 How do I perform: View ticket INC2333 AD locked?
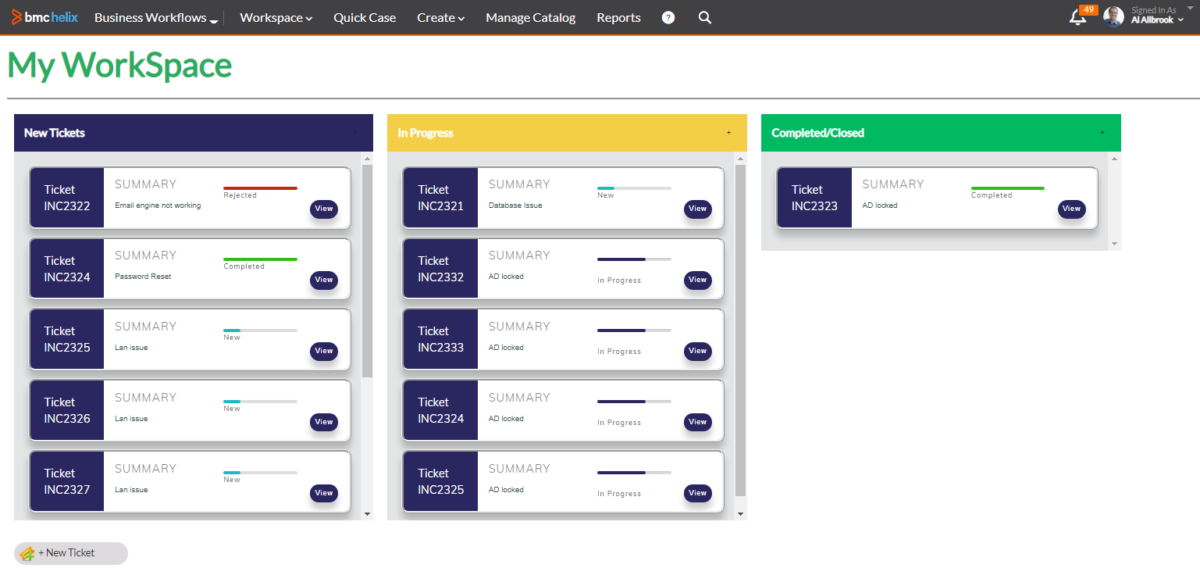coord(698,351)
